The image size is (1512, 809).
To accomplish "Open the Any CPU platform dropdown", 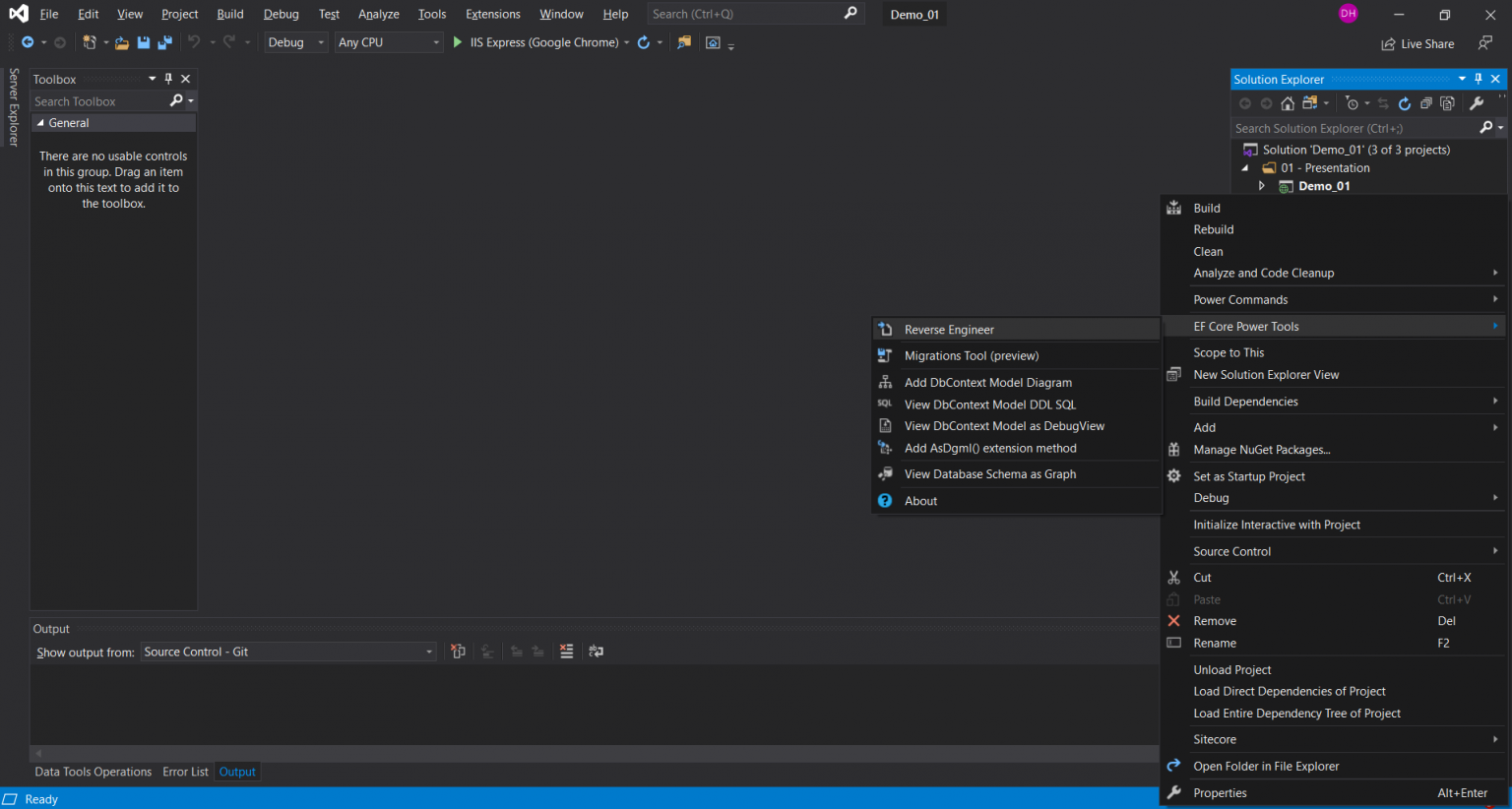I will point(388,42).
